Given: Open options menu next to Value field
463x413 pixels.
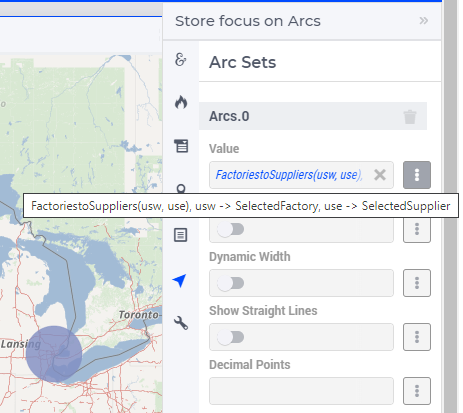Looking at the screenshot, I should 417,175.
